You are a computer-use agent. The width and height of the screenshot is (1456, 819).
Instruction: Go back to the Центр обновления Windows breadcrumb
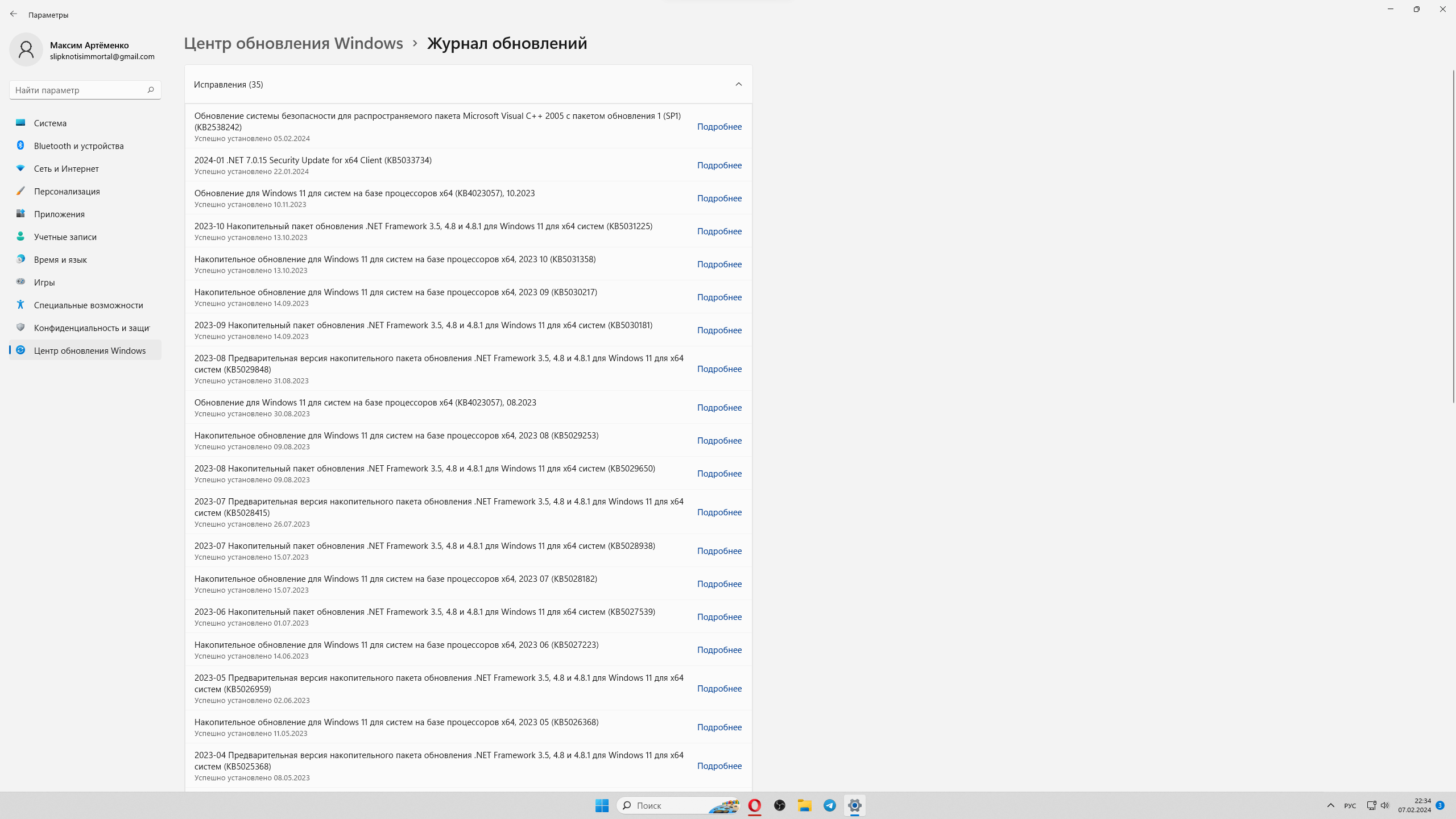pos(293,43)
